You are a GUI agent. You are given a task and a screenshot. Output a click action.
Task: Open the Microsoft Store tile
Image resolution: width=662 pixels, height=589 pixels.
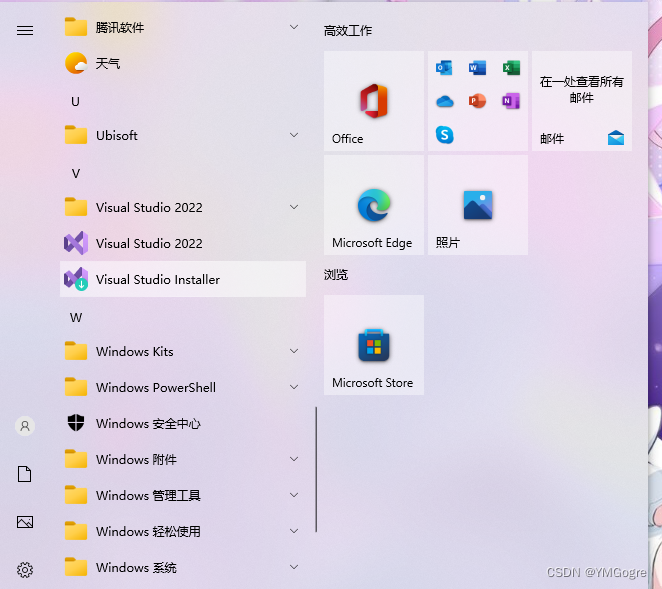(x=374, y=345)
